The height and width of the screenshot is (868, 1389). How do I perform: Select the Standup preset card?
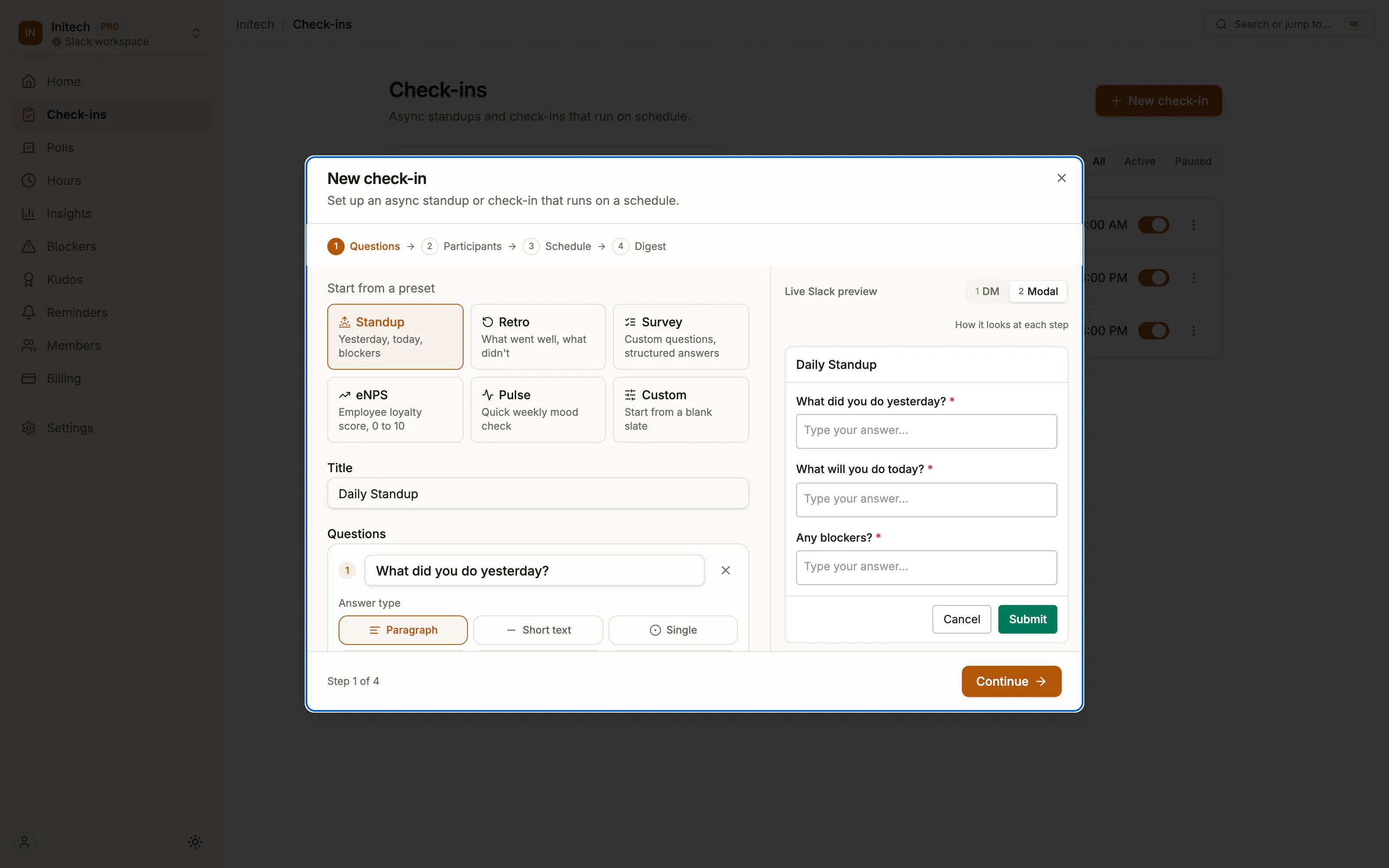coord(395,336)
